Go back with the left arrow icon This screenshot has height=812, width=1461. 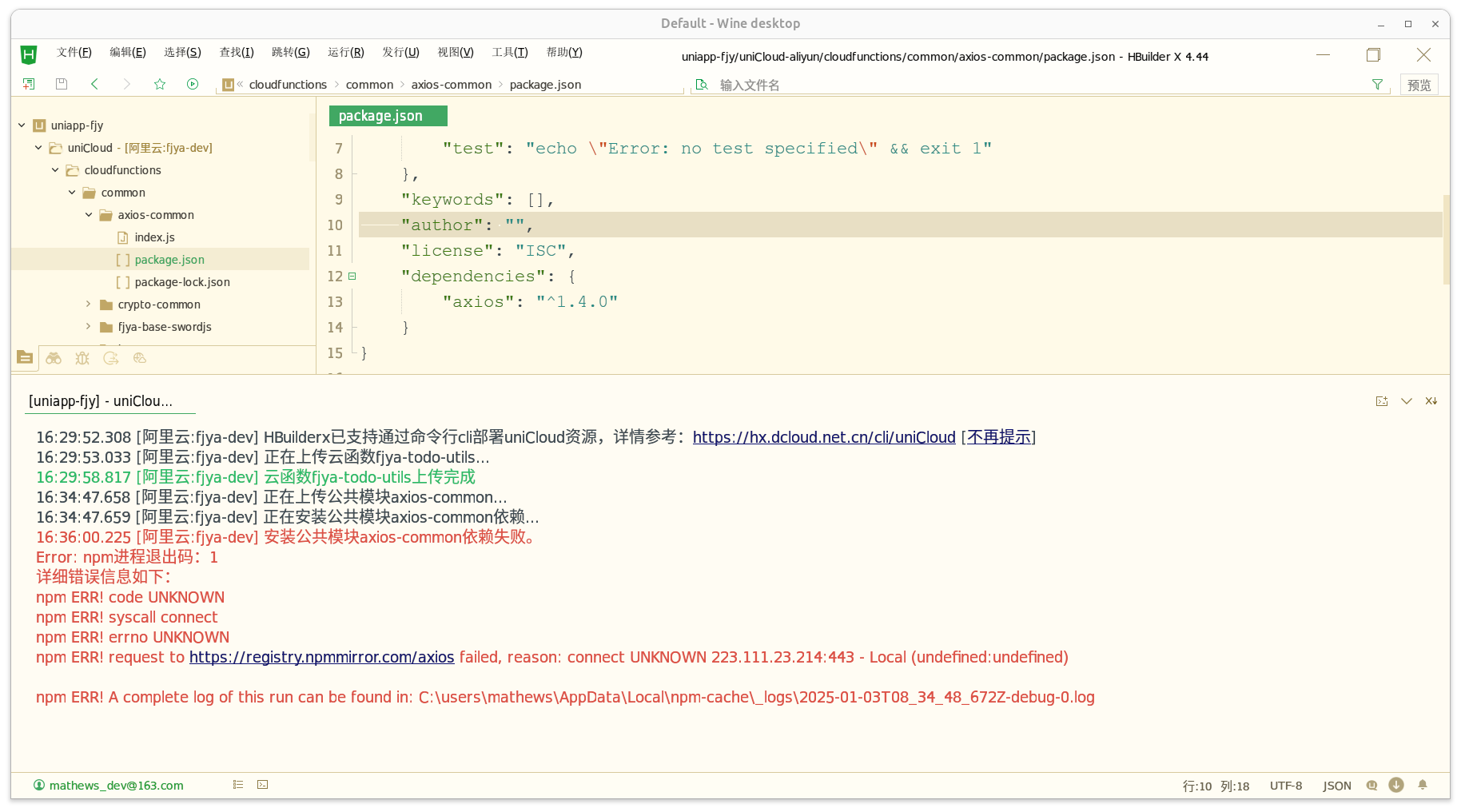pos(94,84)
